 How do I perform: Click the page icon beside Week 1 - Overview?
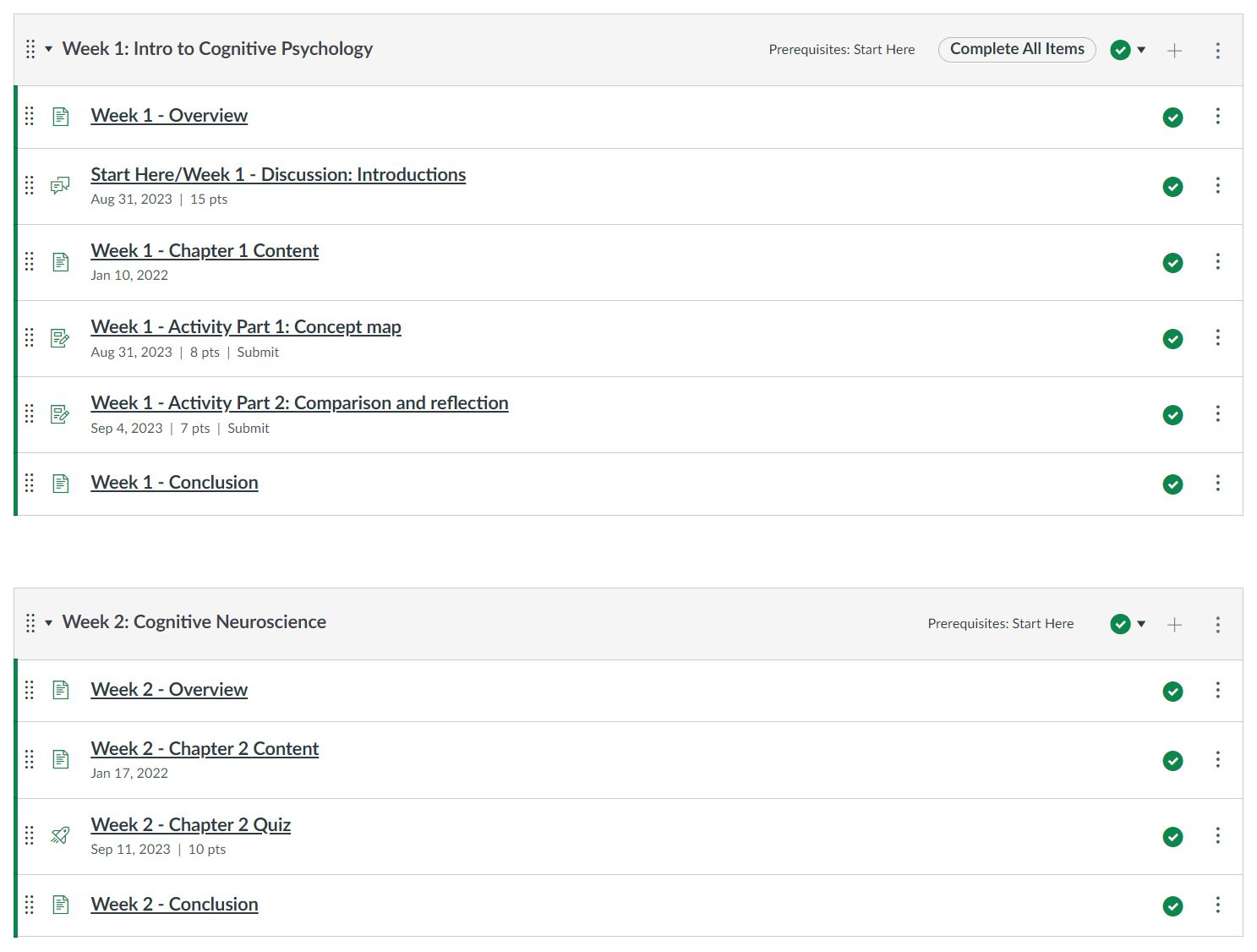tap(60, 116)
